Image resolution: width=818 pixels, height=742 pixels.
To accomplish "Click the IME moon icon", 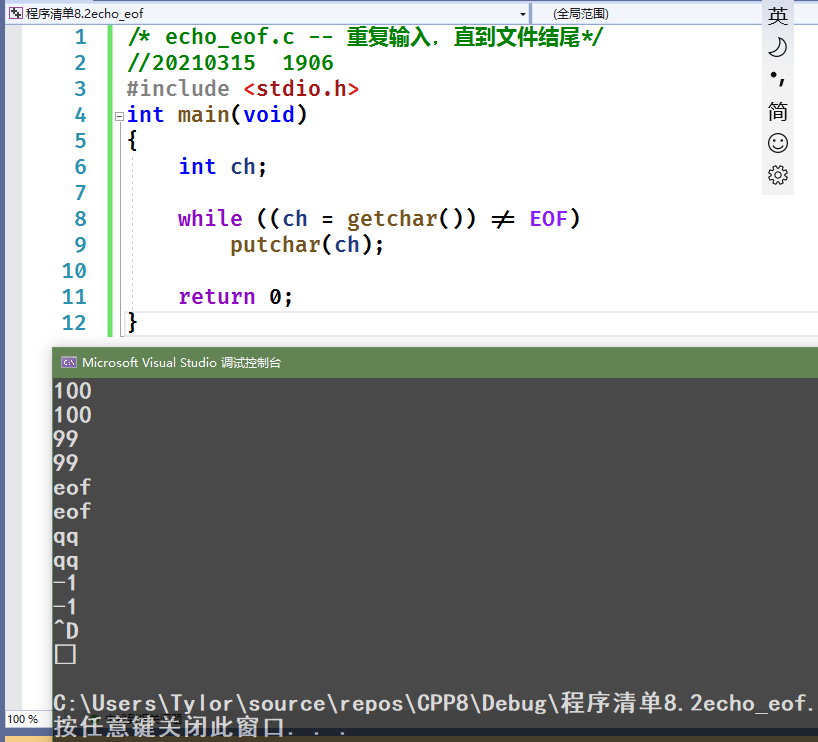I will click(777, 47).
